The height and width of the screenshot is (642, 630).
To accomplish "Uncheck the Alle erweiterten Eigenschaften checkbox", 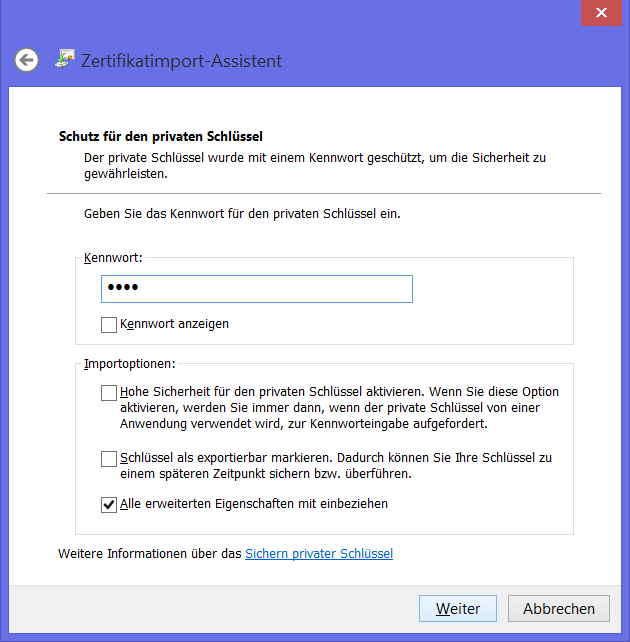I will click(109, 505).
